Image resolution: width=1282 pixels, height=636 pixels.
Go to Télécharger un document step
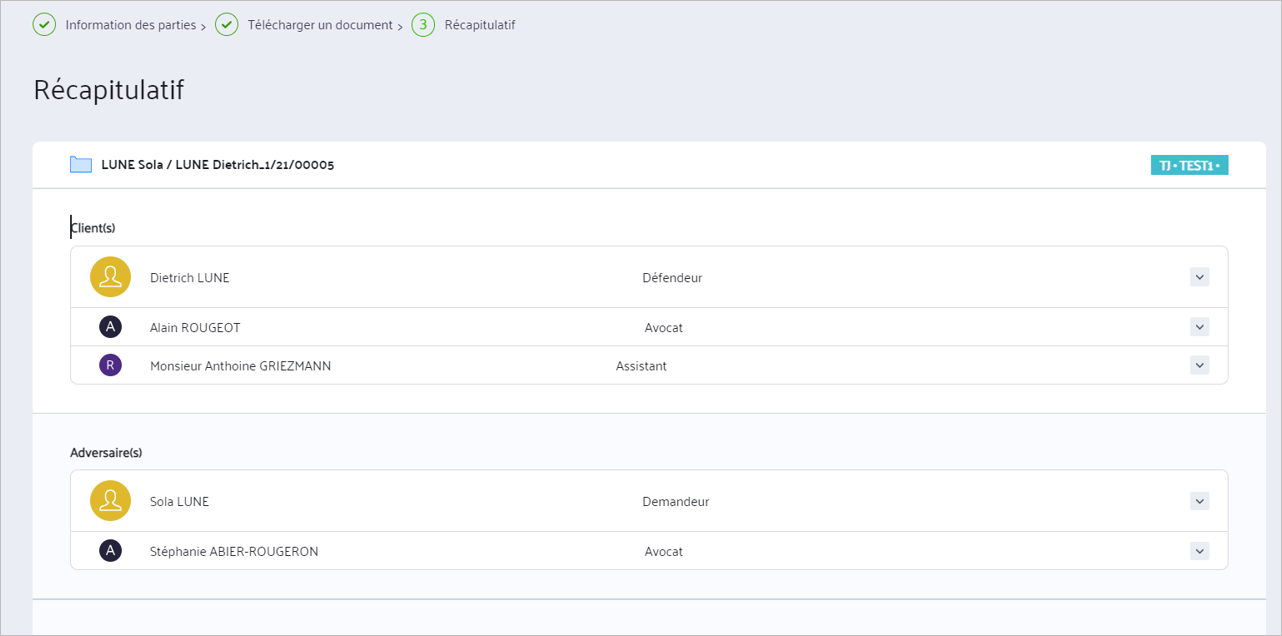coord(320,25)
